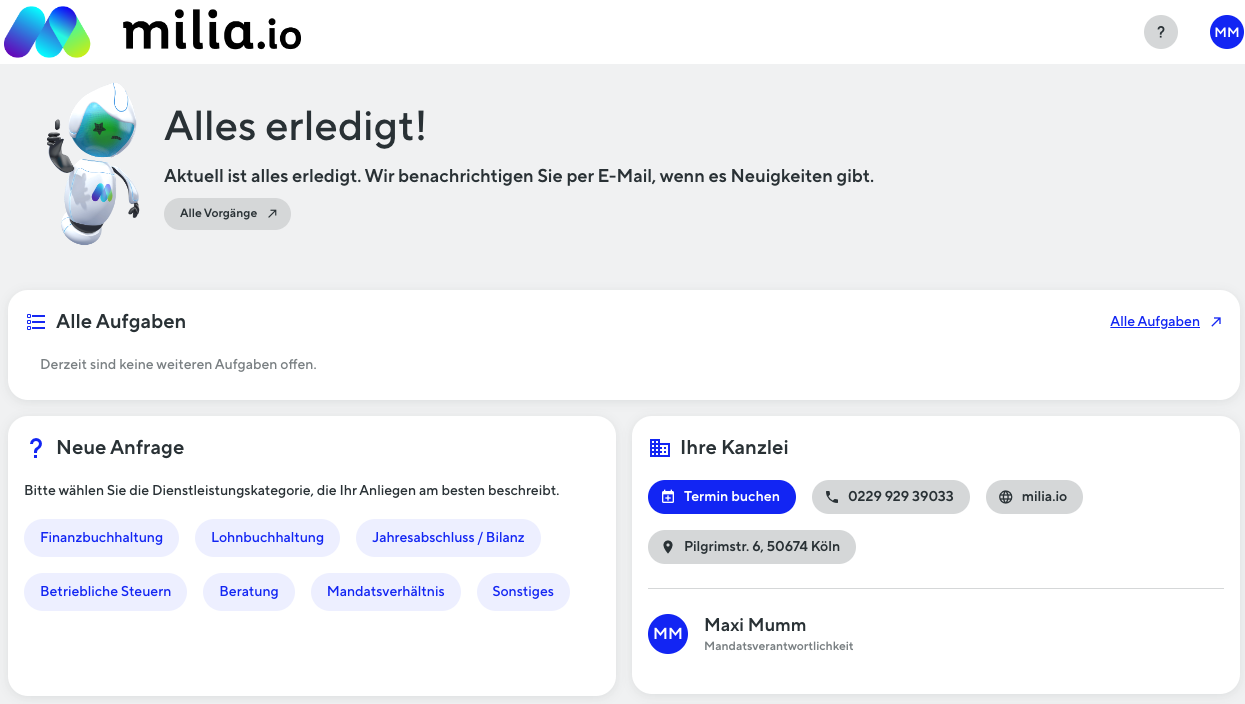Image resolution: width=1245 pixels, height=704 pixels.
Task: Click the Maxi Mumm avatar circle
Action: [x=668, y=634]
